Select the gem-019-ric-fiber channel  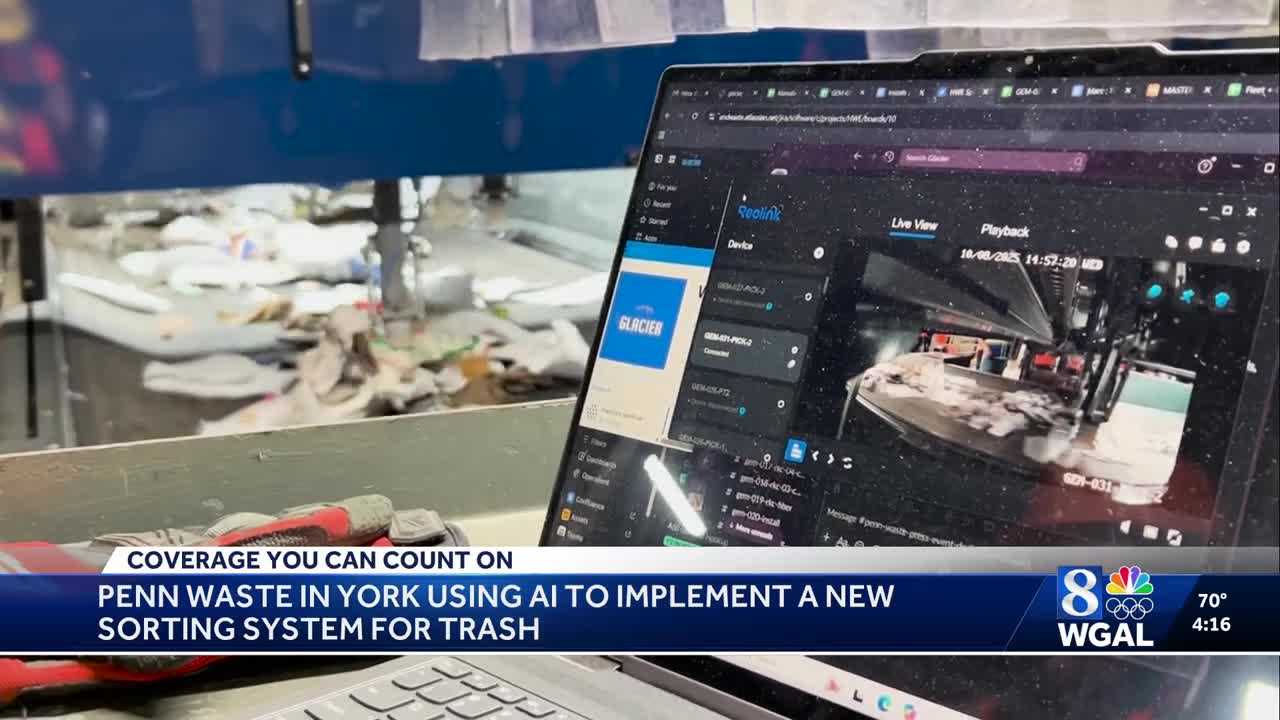point(765,501)
